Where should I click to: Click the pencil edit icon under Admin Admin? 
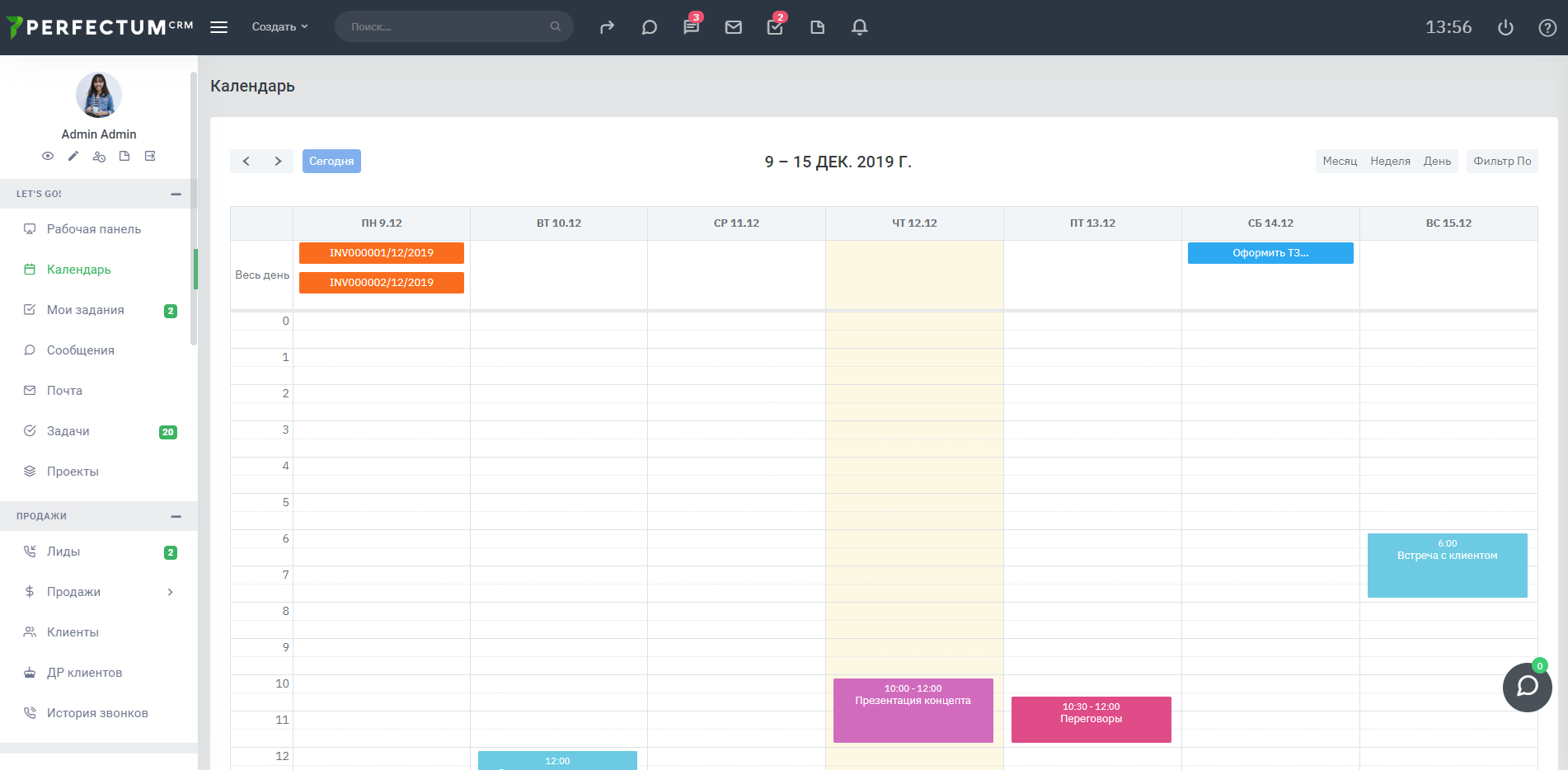[73, 156]
